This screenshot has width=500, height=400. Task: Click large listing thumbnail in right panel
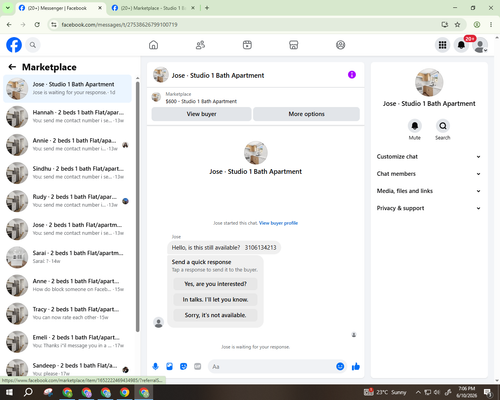[x=429, y=82]
